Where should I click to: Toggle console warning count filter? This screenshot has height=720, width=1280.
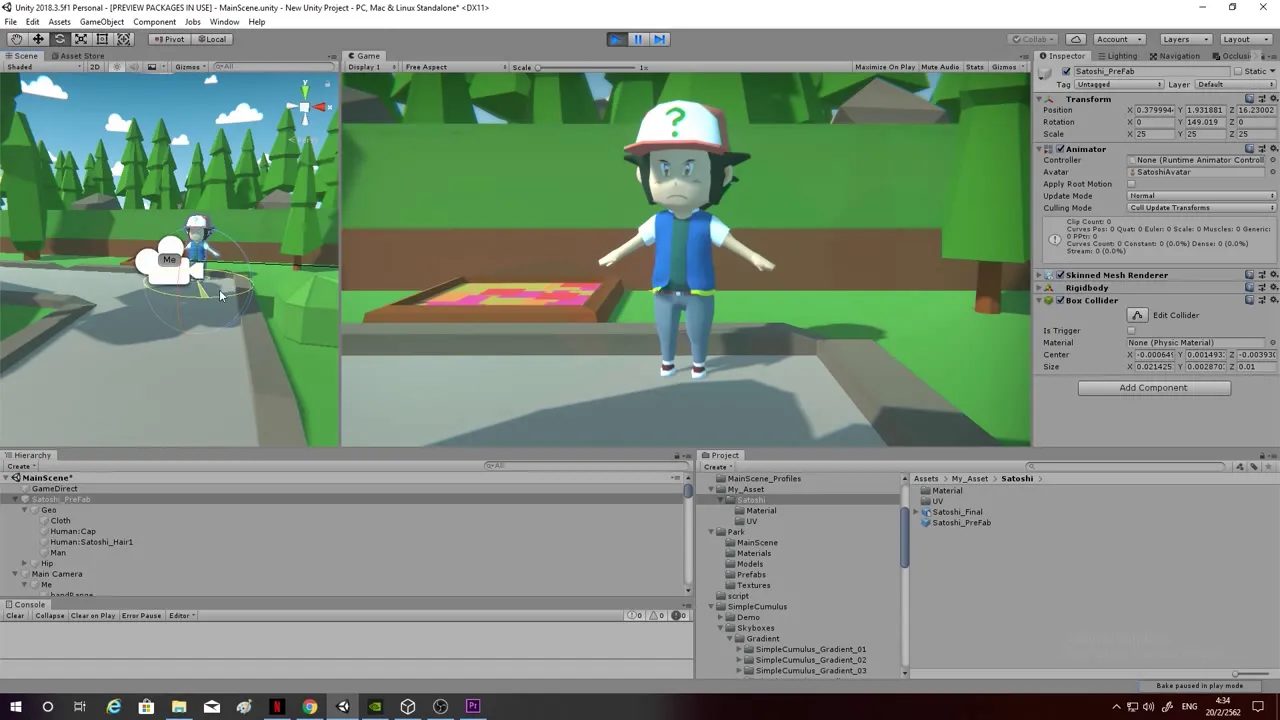pyautogui.click(x=656, y=615)
